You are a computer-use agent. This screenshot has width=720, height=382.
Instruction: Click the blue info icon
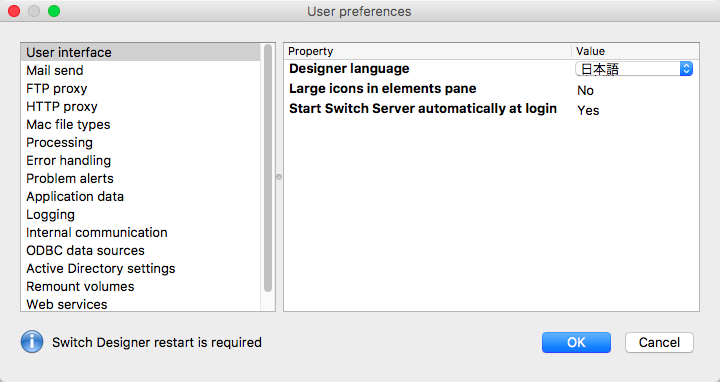click(32, 342)
